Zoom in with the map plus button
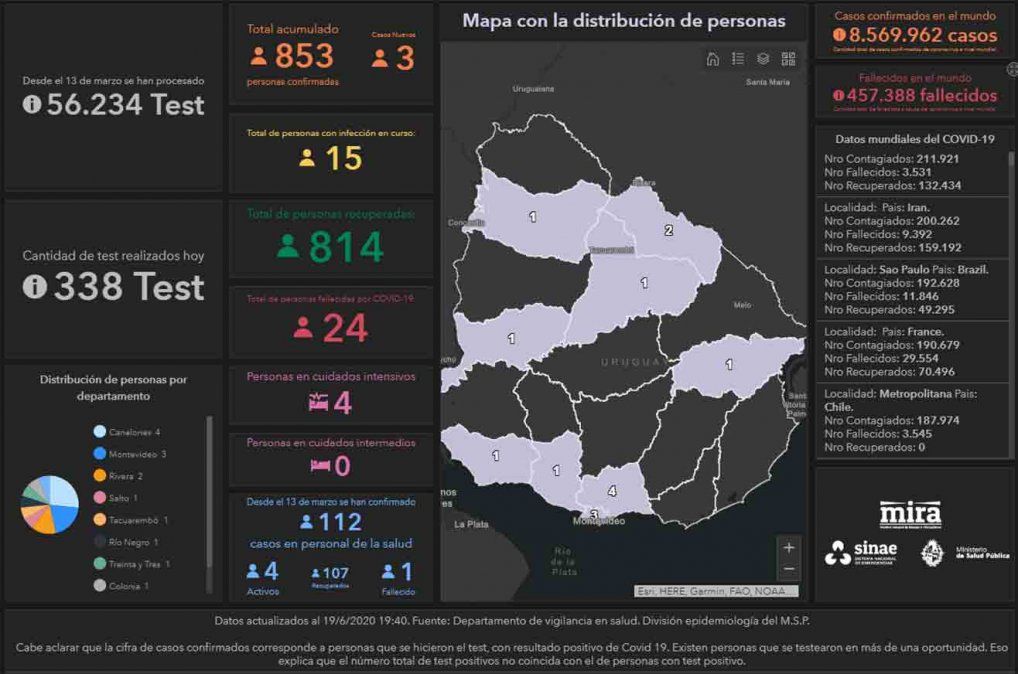 pyautogui.click(x=789, y=548)
